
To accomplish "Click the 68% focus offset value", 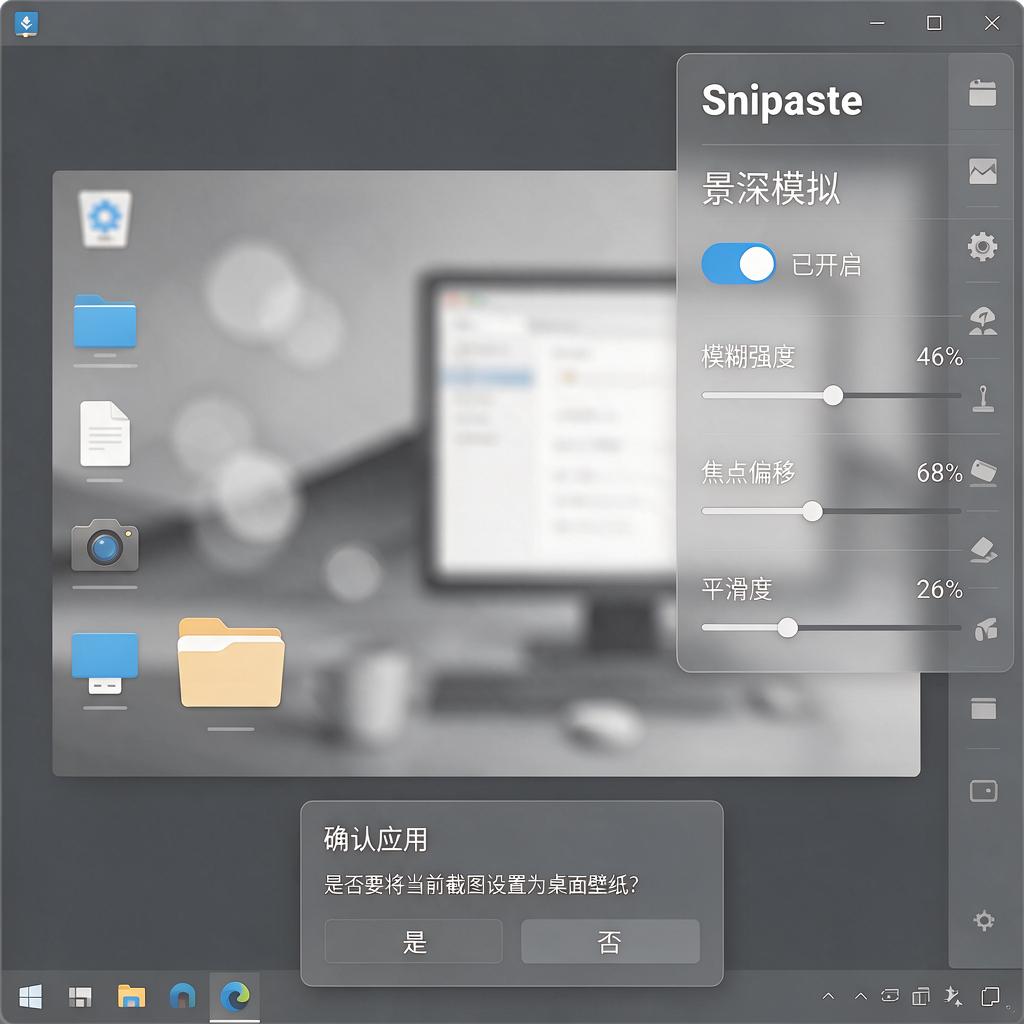I will pyautogui.click(x=939, y=472).
